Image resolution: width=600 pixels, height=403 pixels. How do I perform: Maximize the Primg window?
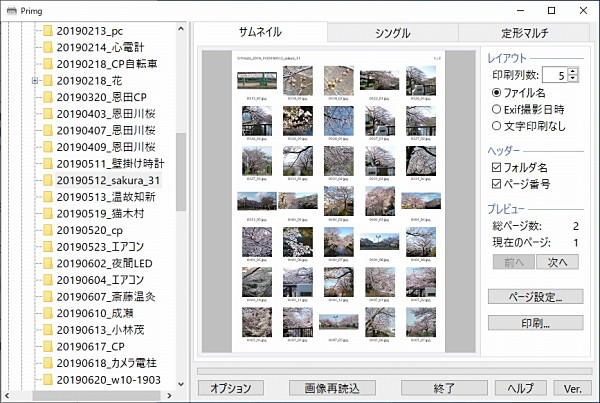point(551,10)
